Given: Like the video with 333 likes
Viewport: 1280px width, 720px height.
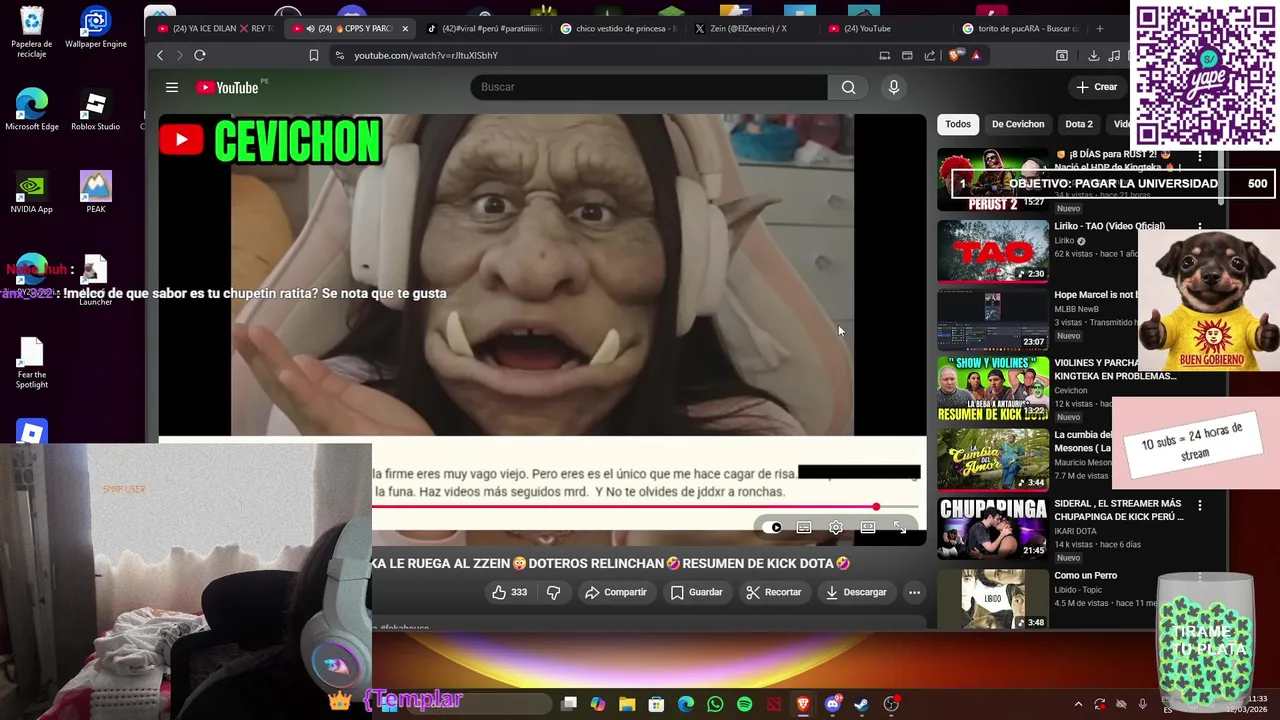Looking at the screenshot, I should (510, 592).
